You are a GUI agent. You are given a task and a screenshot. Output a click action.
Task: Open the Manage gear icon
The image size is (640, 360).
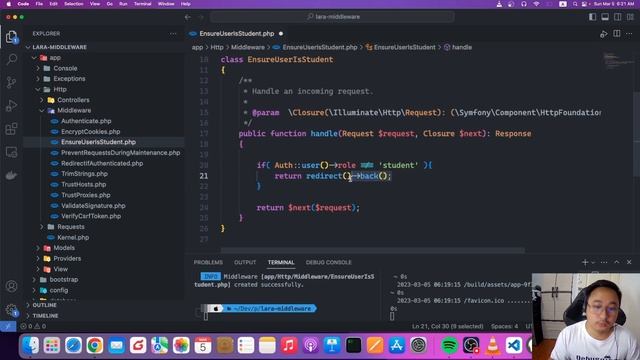pyautogui.click(x=11, y=310)
